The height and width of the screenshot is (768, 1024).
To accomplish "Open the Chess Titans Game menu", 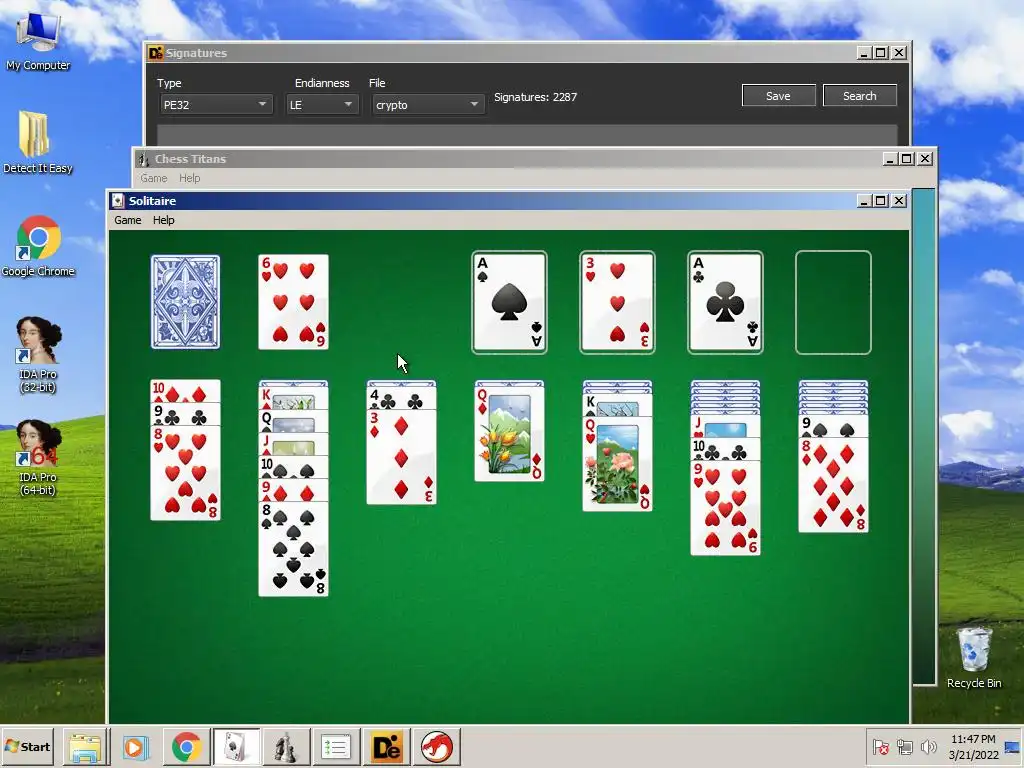I will (153, 178).
